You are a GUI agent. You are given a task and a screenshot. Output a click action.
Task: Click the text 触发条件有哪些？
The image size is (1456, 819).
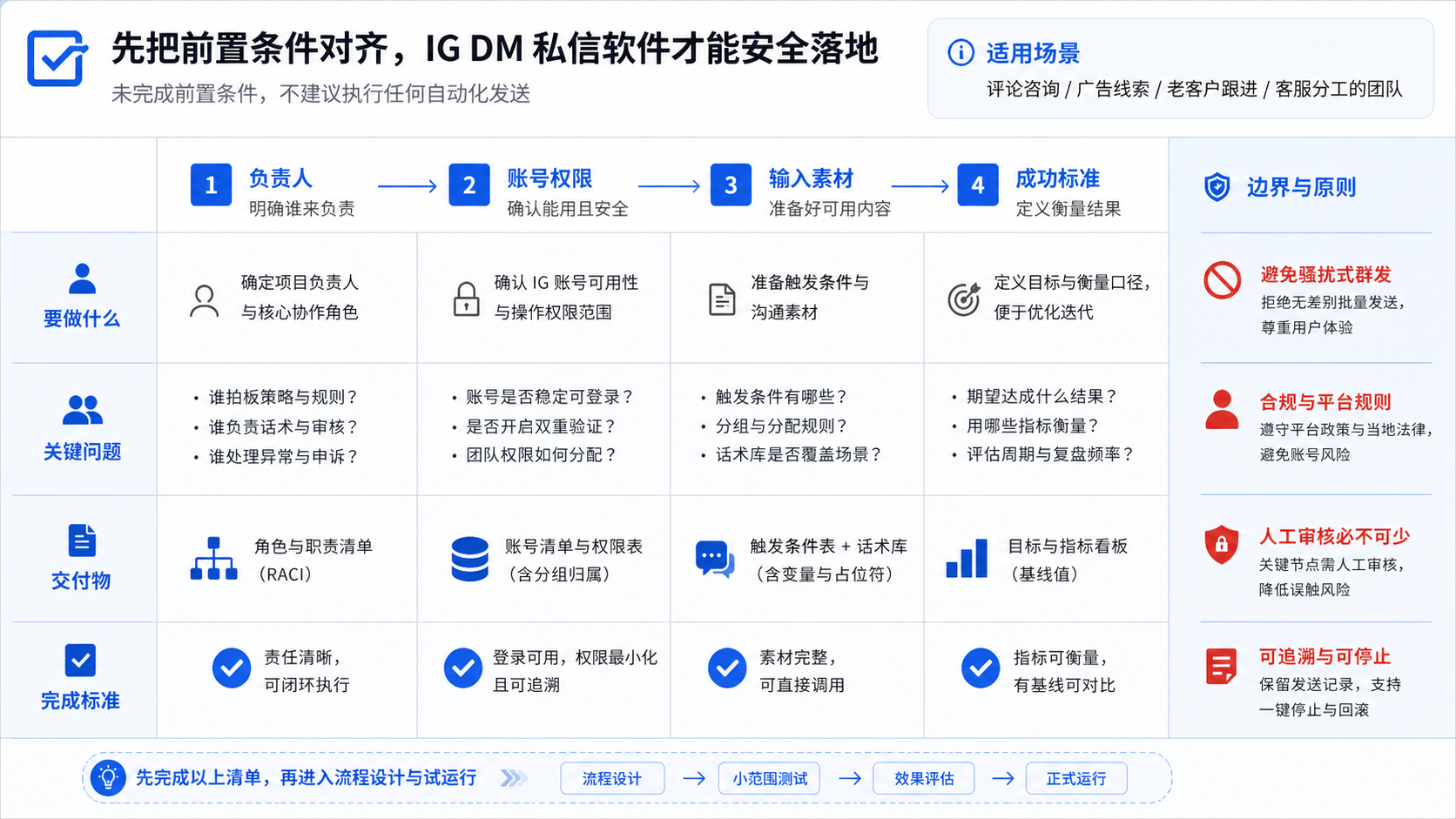782,397
